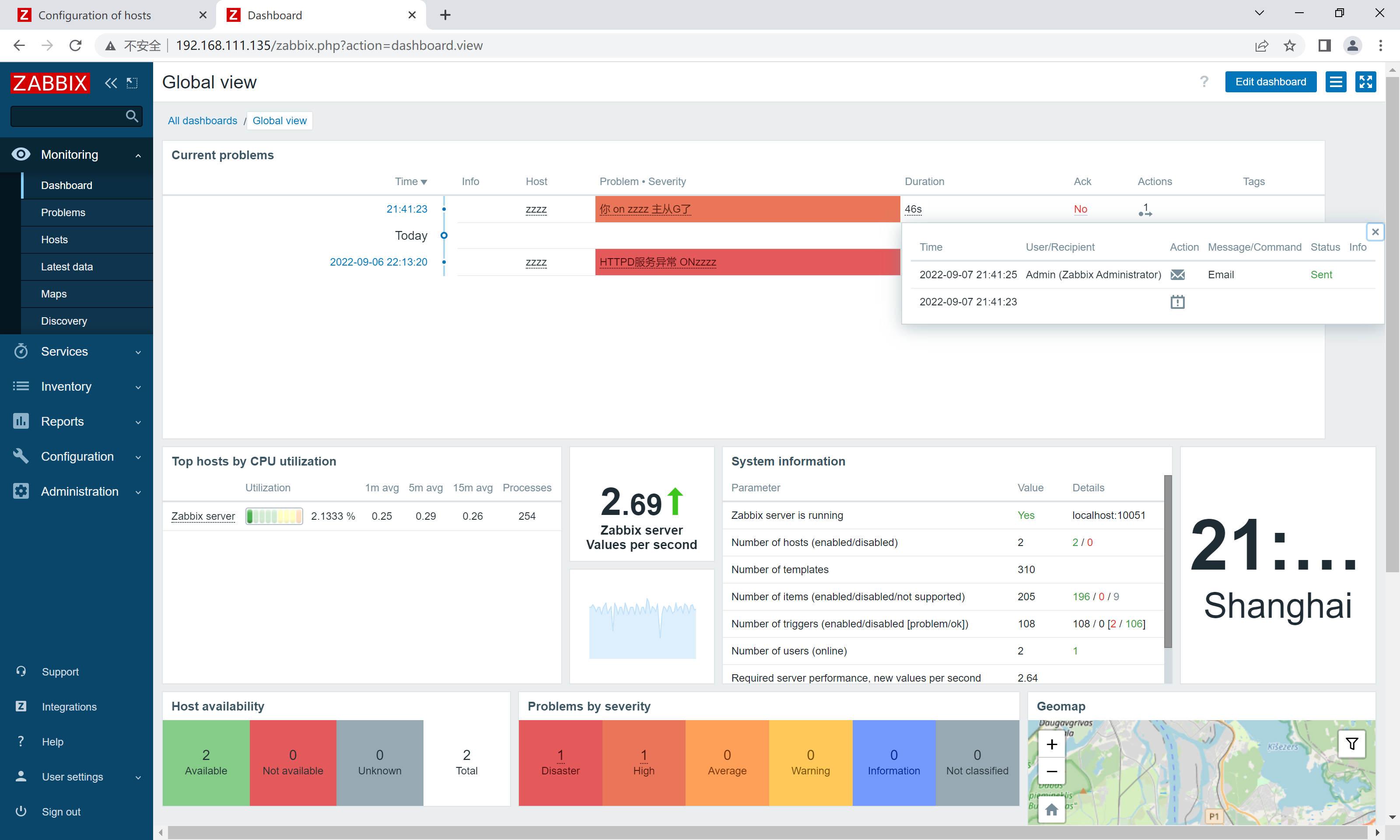Open the Geomap severity filter icon

(x=1352, y=744)
